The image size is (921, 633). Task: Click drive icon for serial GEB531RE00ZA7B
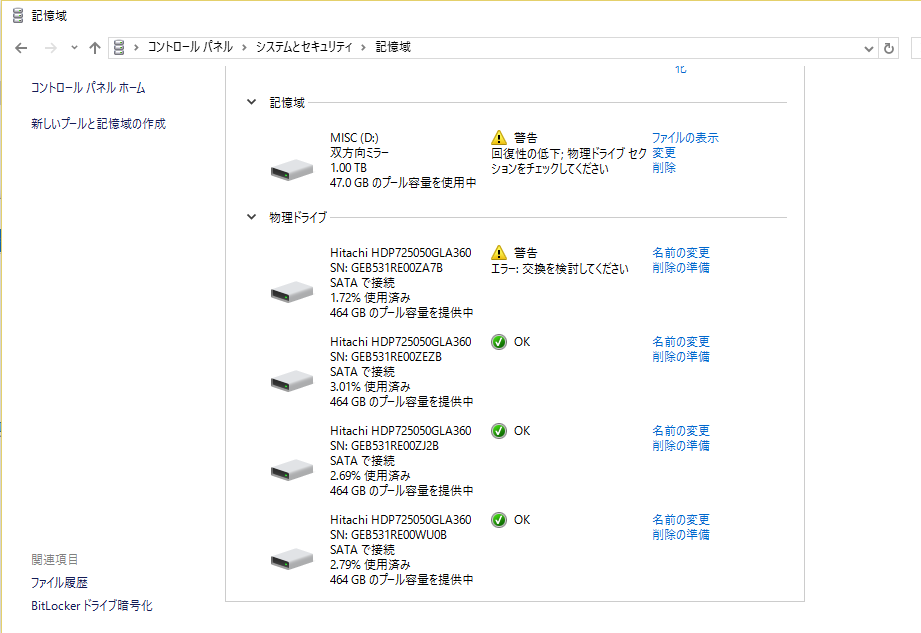tap(292, 291)
